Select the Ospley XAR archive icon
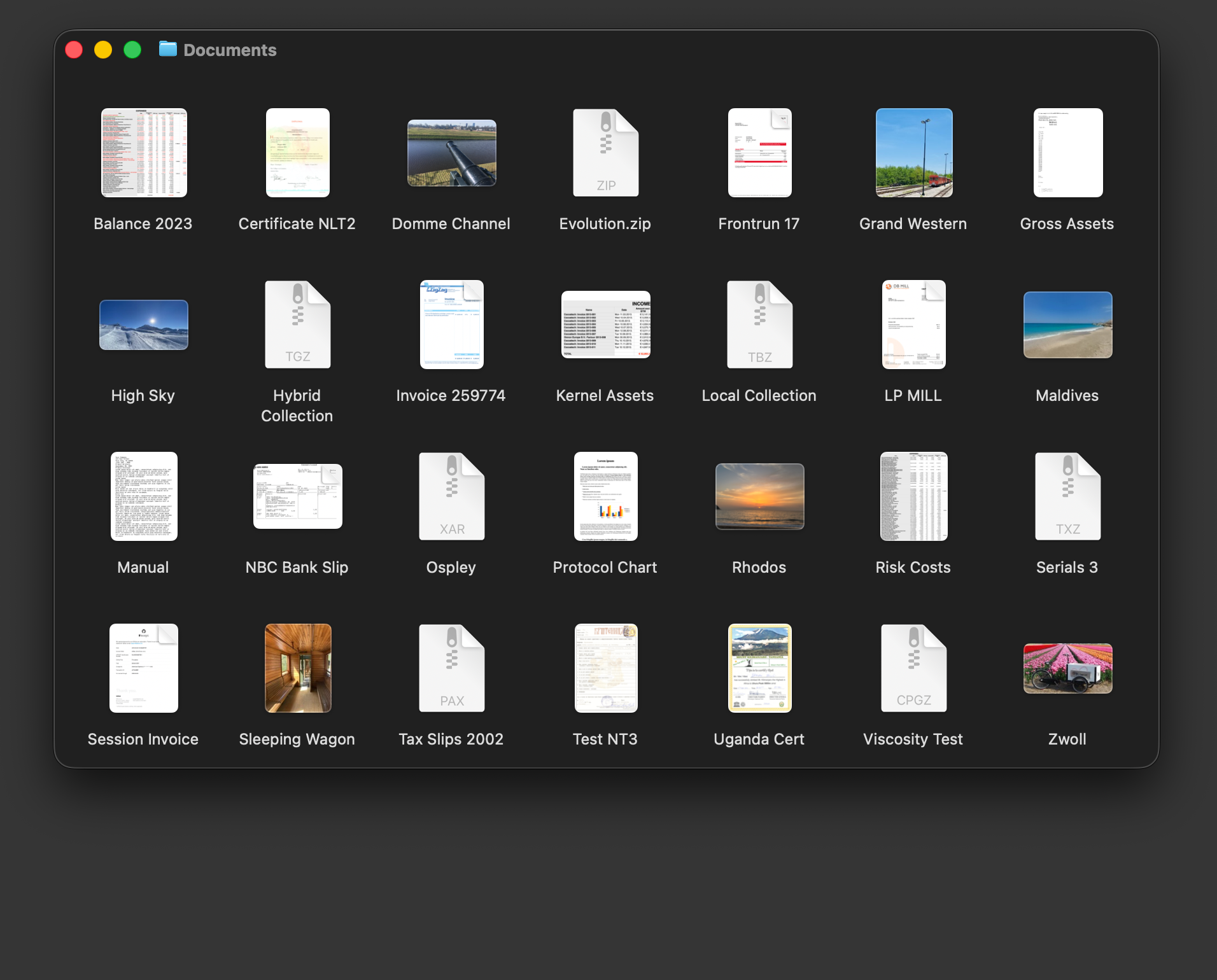Image resolution: width=1217 pixels, height=980 pixels. coord(451,496)
